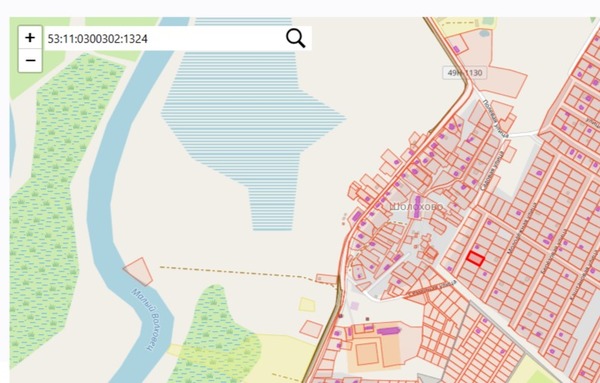
Task: Select the tall purple building beside Шолохово label
Action: point(417,207)
